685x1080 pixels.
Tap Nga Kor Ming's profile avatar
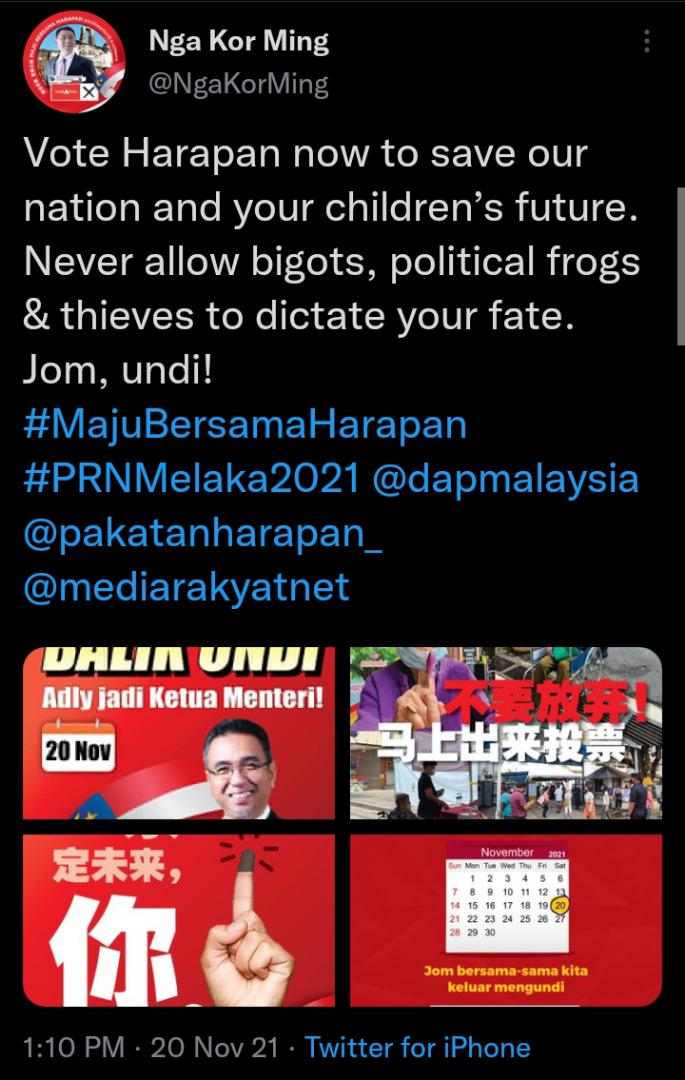point(74,61)
